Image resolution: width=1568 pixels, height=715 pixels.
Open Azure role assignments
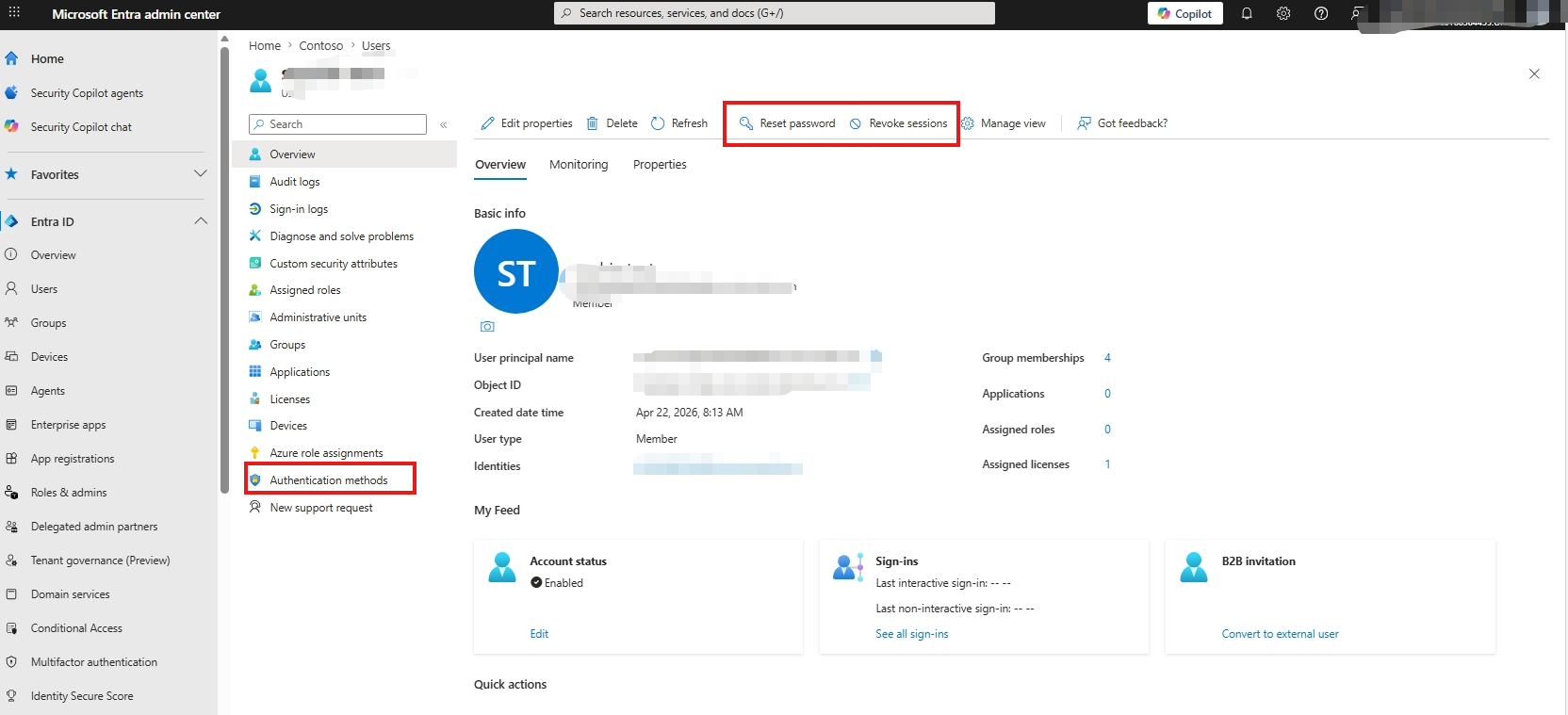point(326,453)
